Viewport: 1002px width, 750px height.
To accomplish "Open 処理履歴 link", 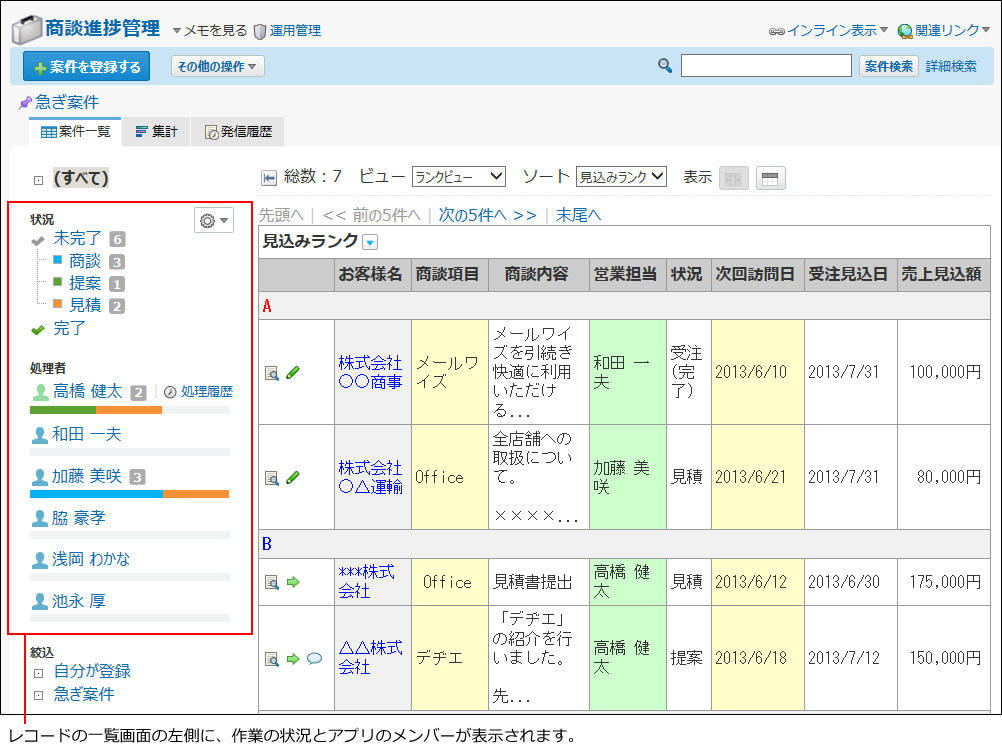I will (206, 392).
